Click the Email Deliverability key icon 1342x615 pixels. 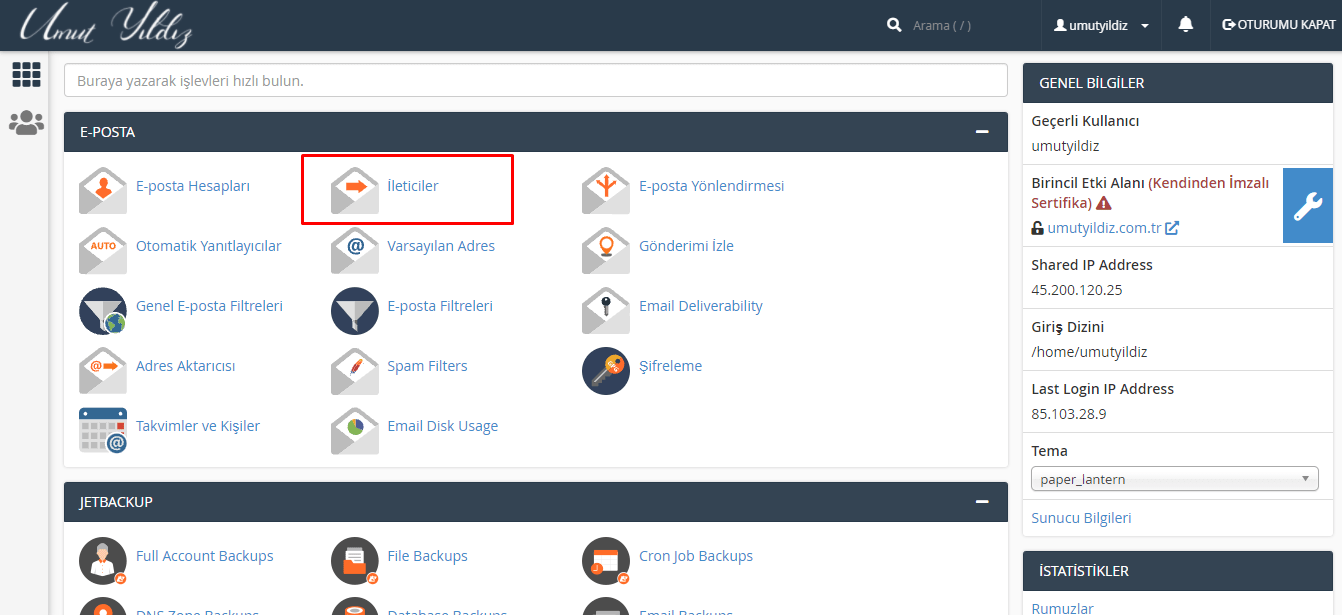(606, 310)
